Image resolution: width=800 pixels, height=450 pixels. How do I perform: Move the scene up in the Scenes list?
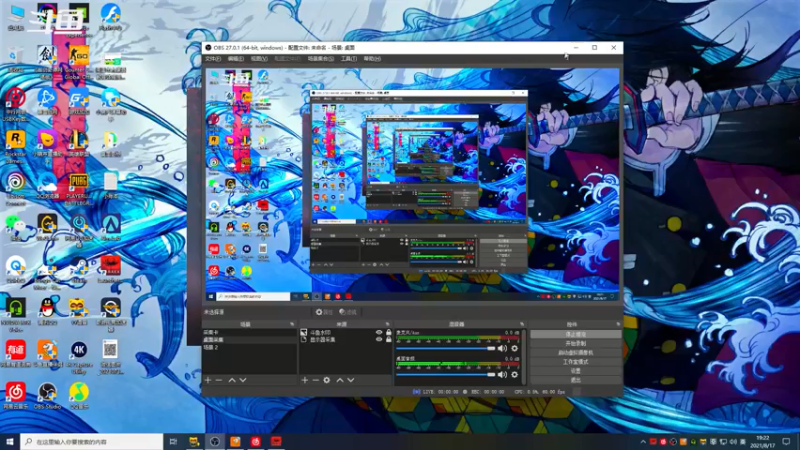tap(232, 380)
